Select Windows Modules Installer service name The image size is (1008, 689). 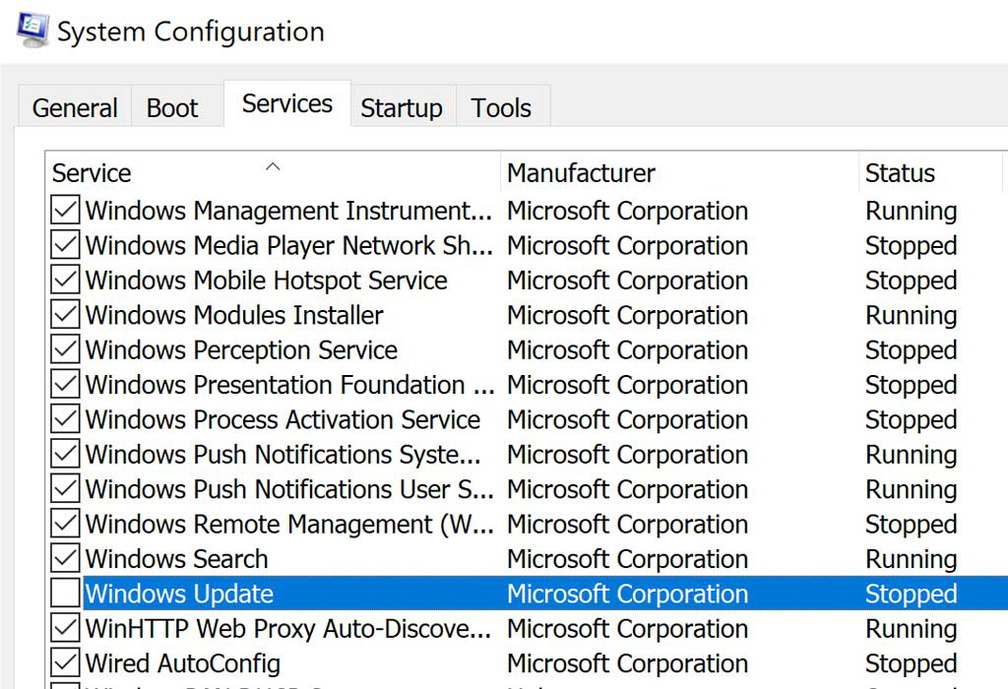(x=234, y=315)
